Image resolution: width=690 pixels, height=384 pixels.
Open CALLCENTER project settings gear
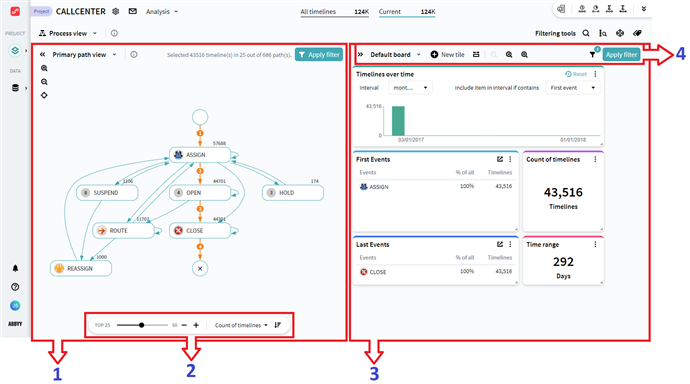tap(116, 11)
